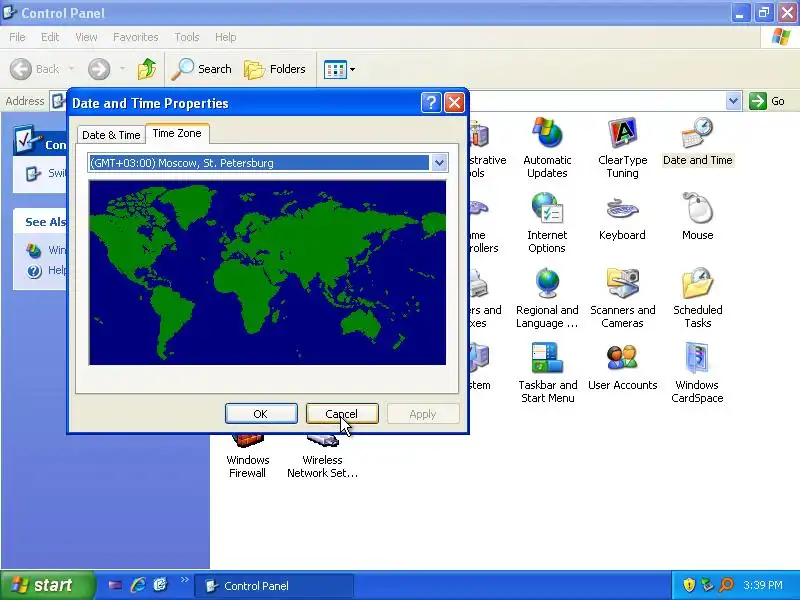Open the View menu

point(86,37)
